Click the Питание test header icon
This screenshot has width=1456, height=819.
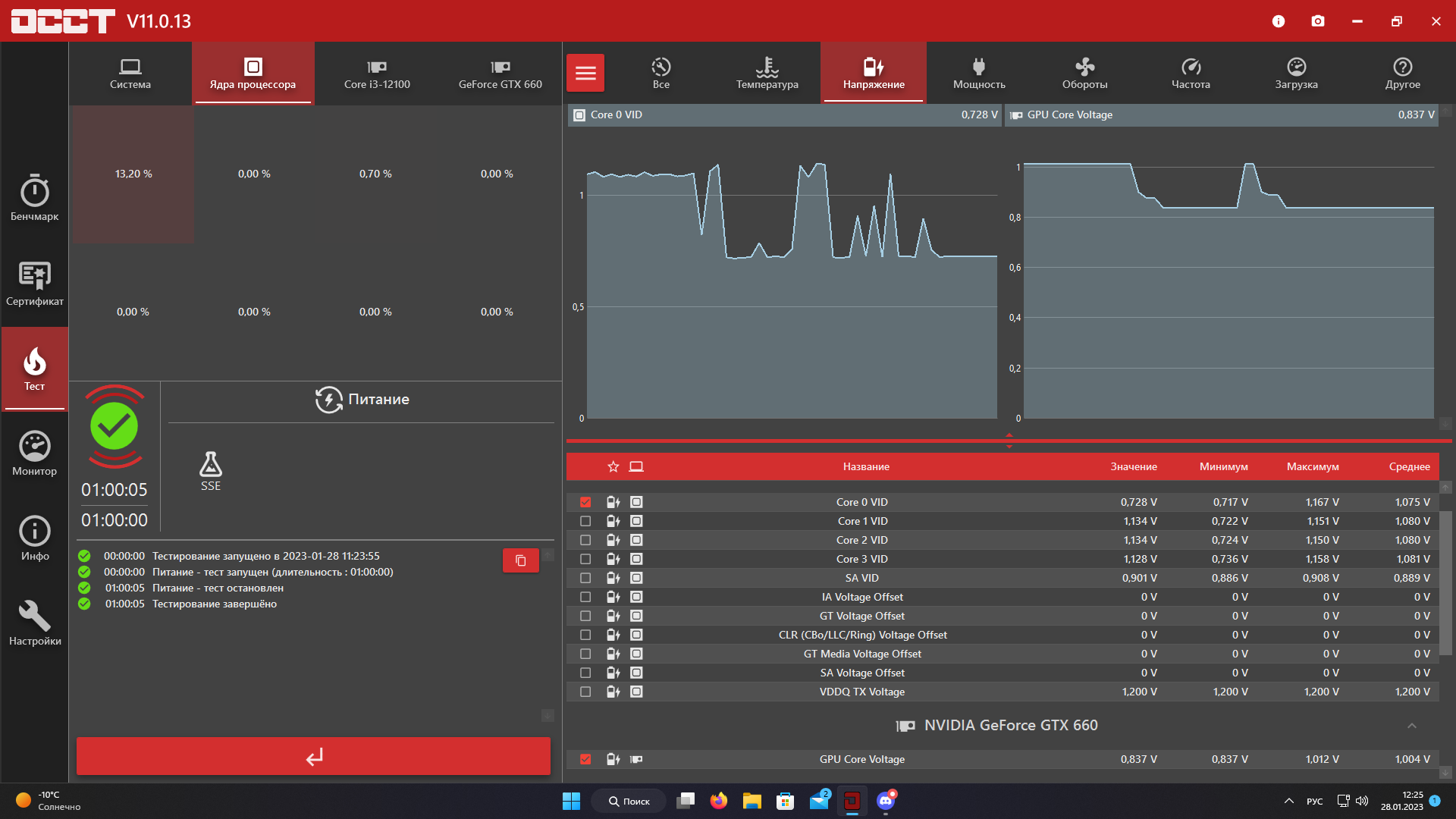pos(329,400)
